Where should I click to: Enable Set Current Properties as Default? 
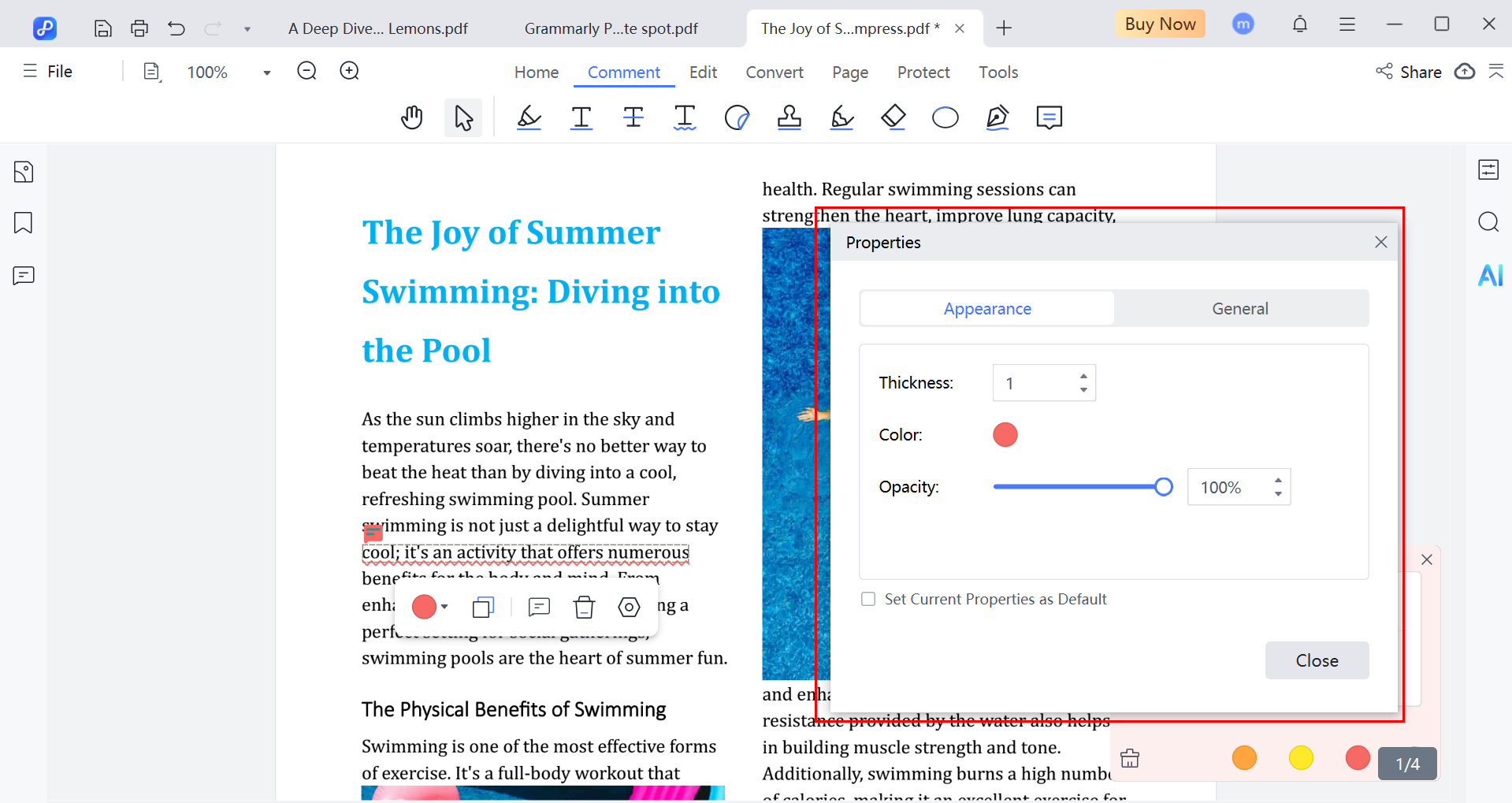pos(868,599)
